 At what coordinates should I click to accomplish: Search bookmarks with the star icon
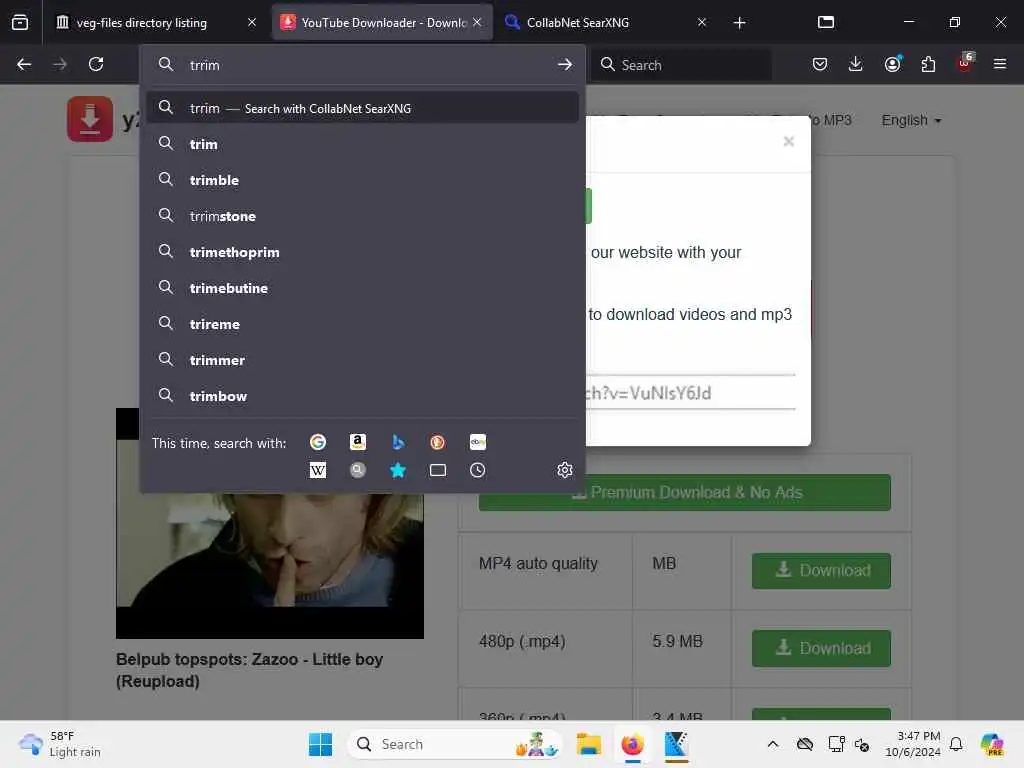pos(398,470)
